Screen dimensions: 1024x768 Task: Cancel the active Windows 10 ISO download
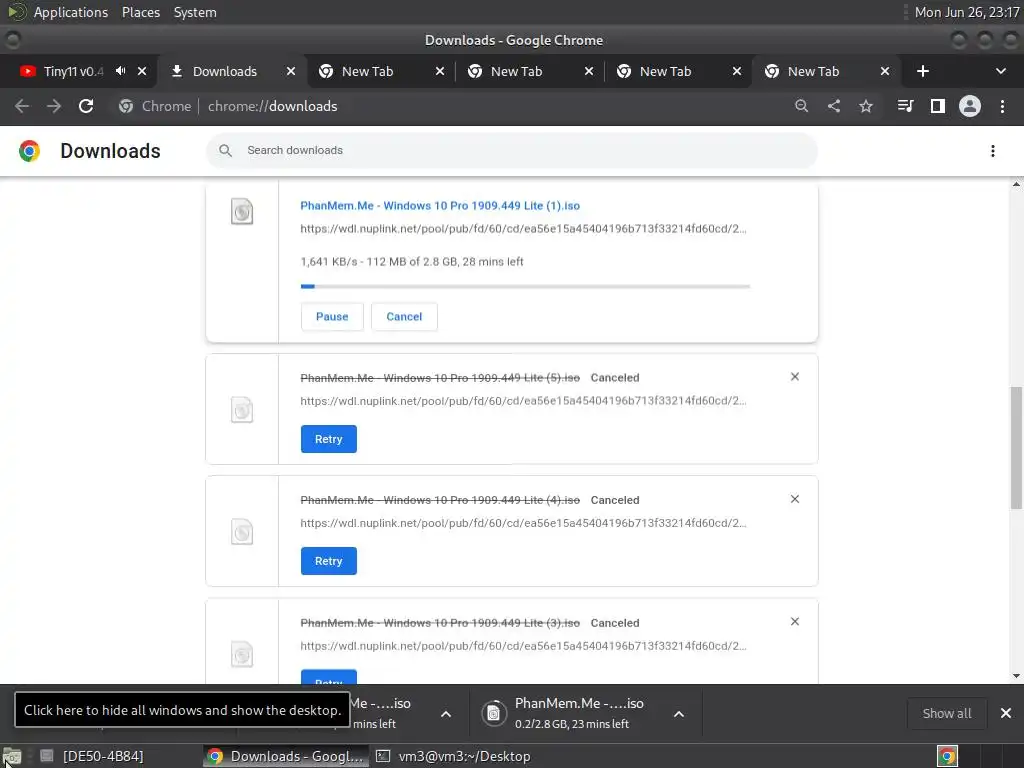pyautogui.click(x=404, y=317)
